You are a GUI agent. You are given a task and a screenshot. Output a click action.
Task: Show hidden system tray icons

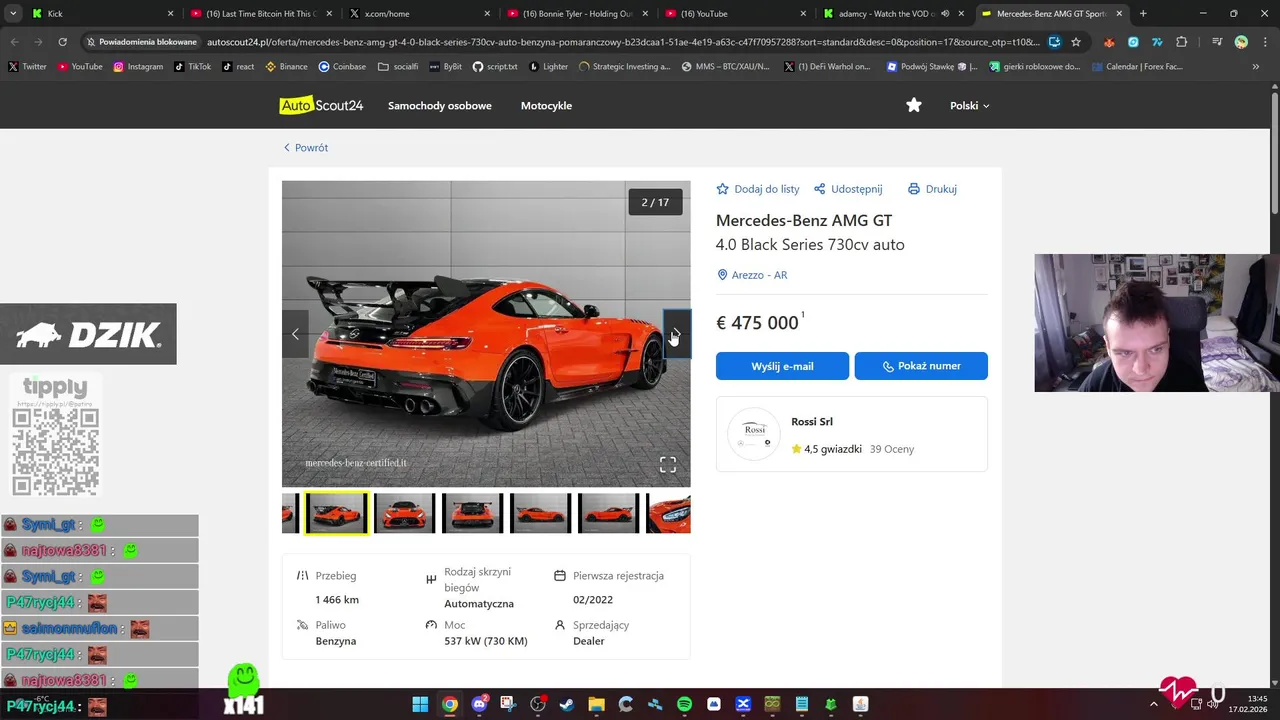point(1154,704)
